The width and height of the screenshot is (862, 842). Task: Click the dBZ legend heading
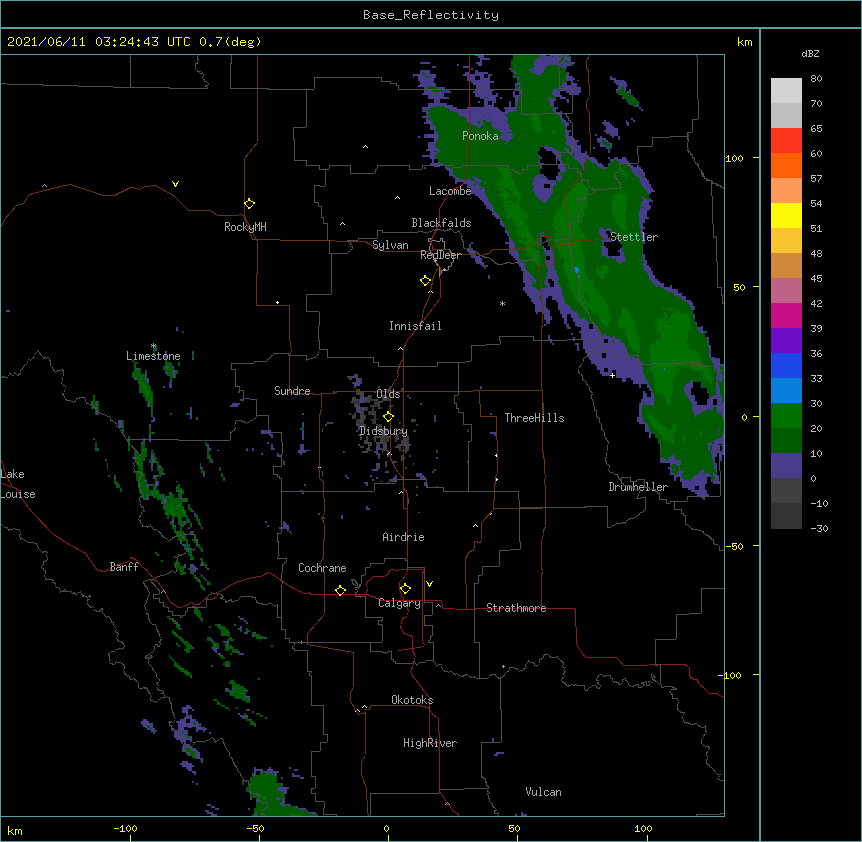pyautogui.click(x=810, y=53)
